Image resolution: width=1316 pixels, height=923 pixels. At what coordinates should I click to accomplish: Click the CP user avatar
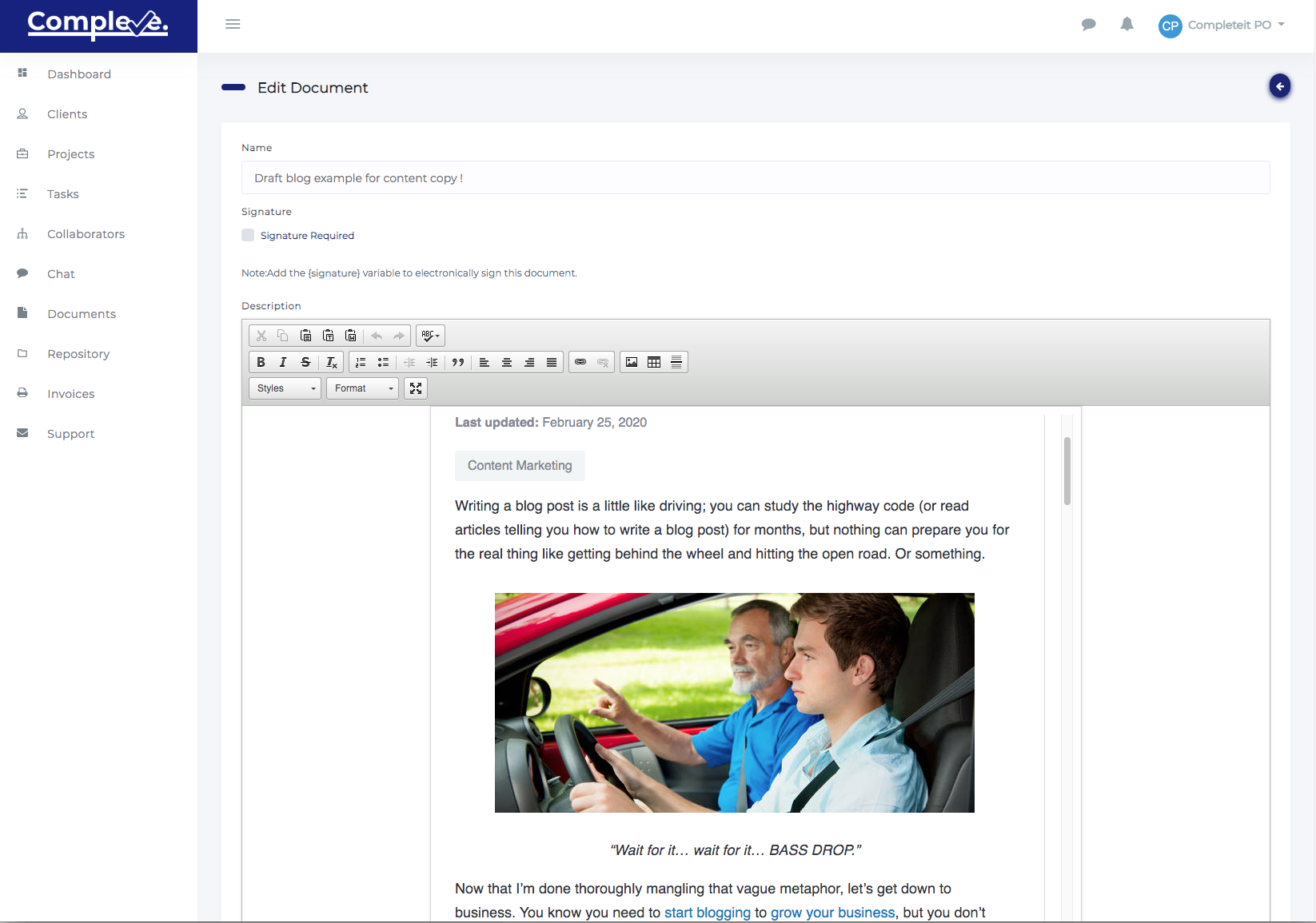[1170, 26]
